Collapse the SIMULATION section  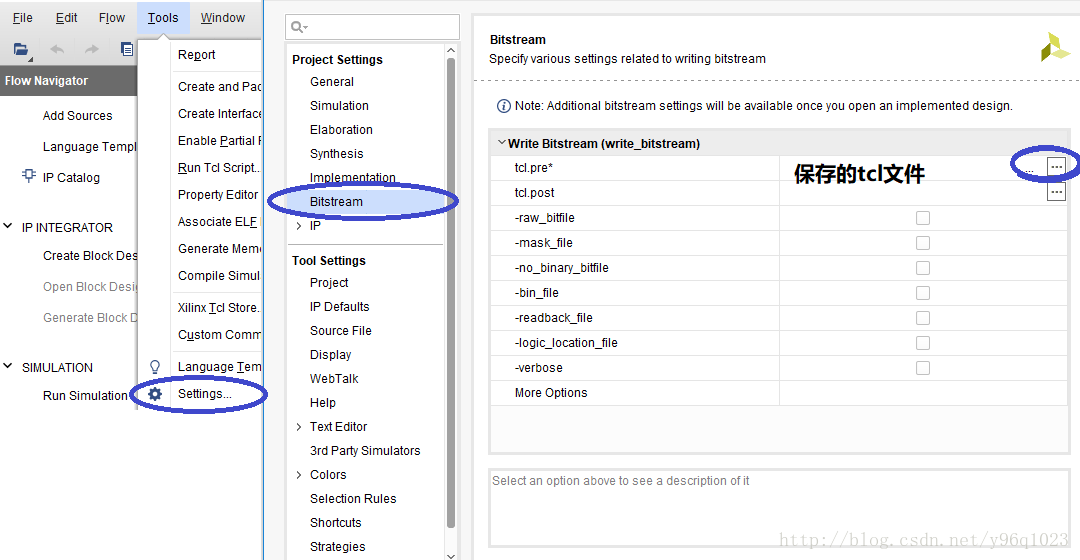point(8,366)
